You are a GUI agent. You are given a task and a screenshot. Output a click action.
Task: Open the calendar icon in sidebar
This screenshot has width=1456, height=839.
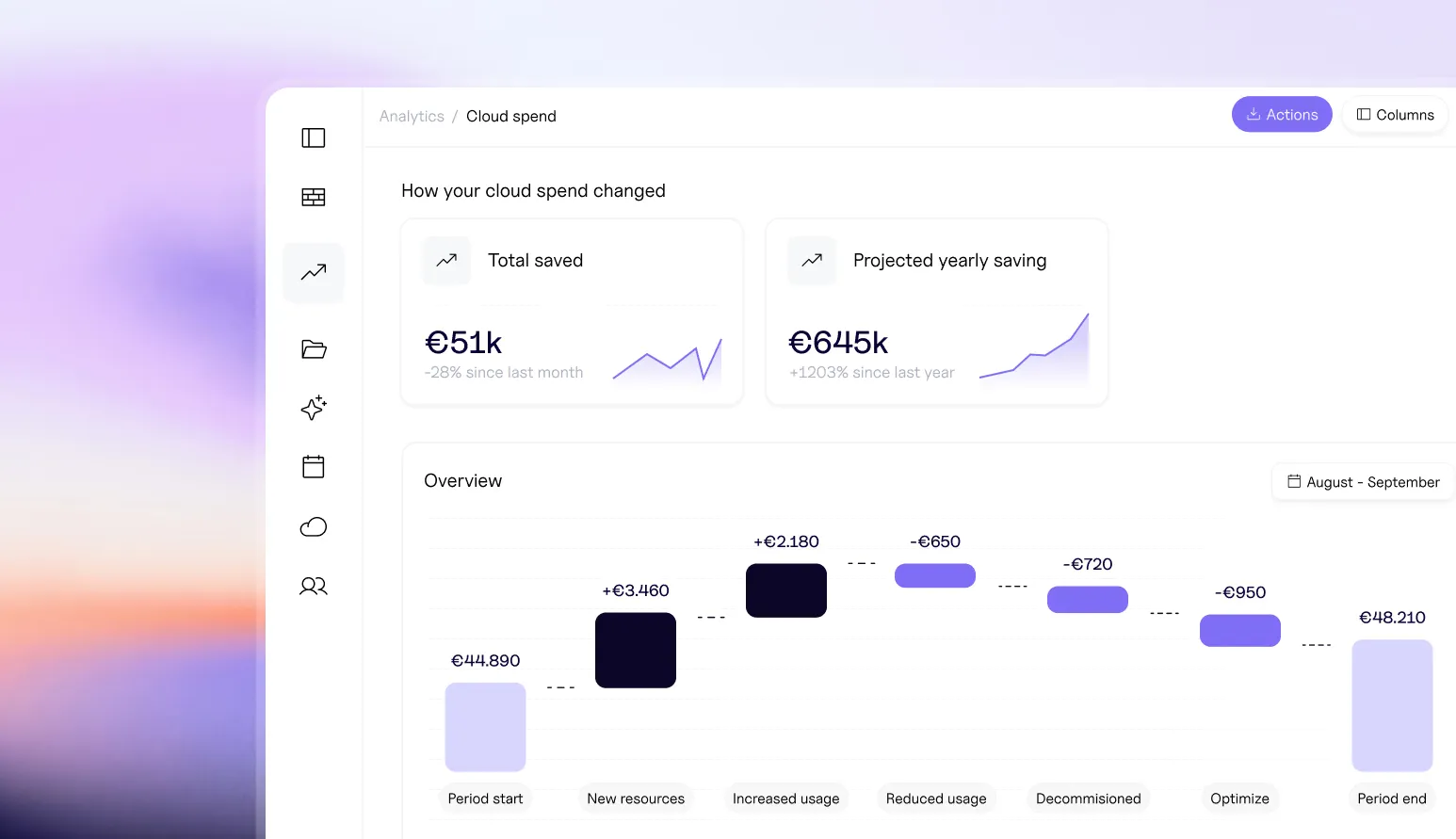(314, 467)
